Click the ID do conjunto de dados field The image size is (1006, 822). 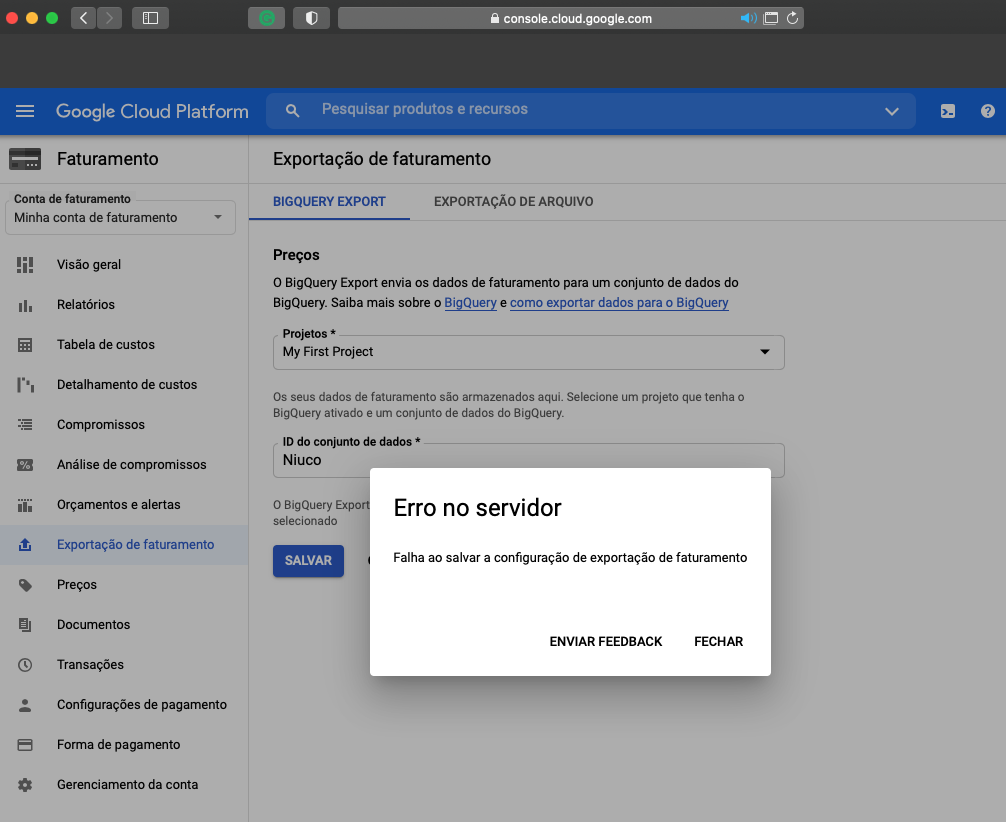(529, 460)
